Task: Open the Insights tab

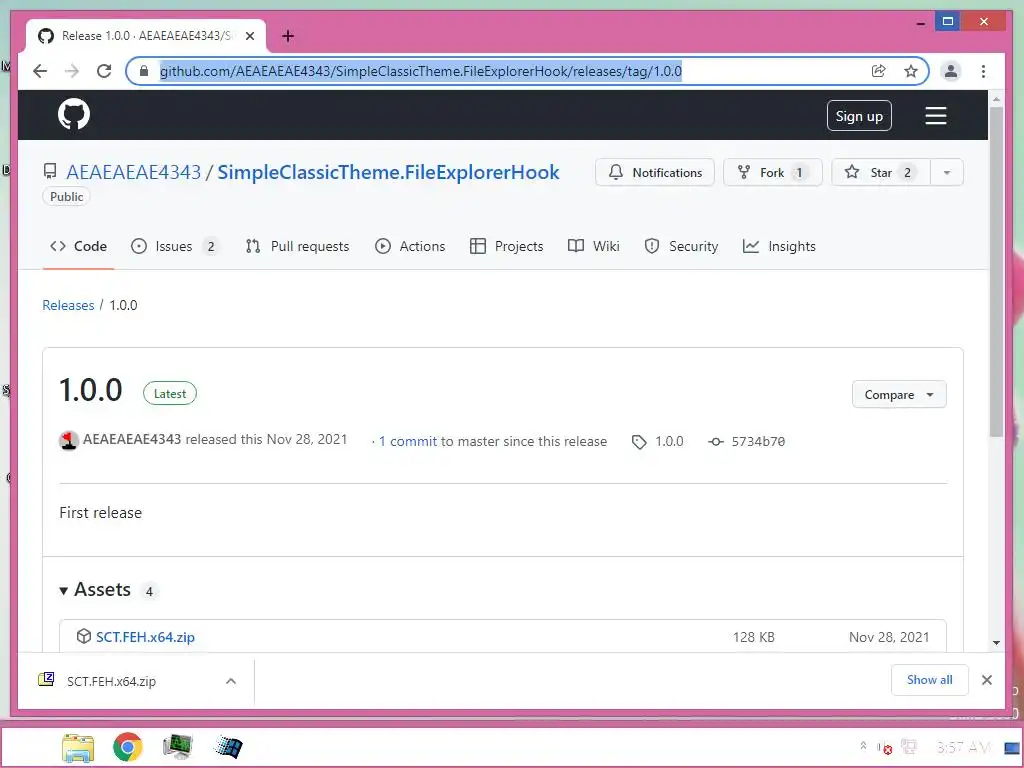Action: click(x=779, y=246)
